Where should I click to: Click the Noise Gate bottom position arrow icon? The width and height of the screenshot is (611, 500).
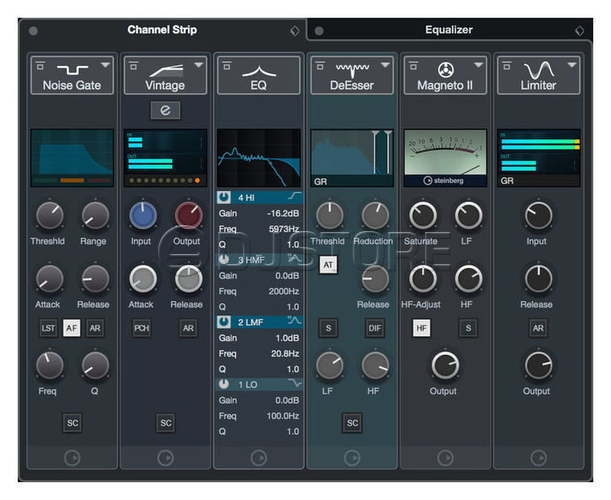click(72, 458)
